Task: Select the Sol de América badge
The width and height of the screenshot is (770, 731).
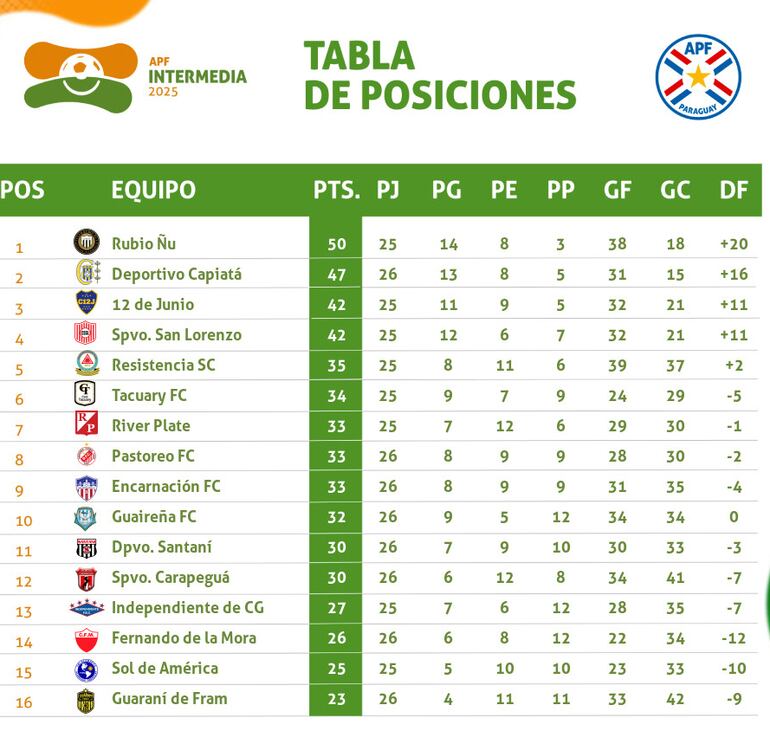Action: point(87,669)
